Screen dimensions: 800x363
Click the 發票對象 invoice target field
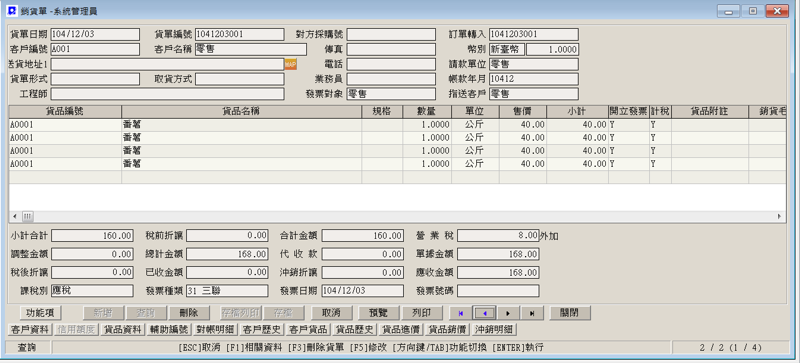point(391,94)
